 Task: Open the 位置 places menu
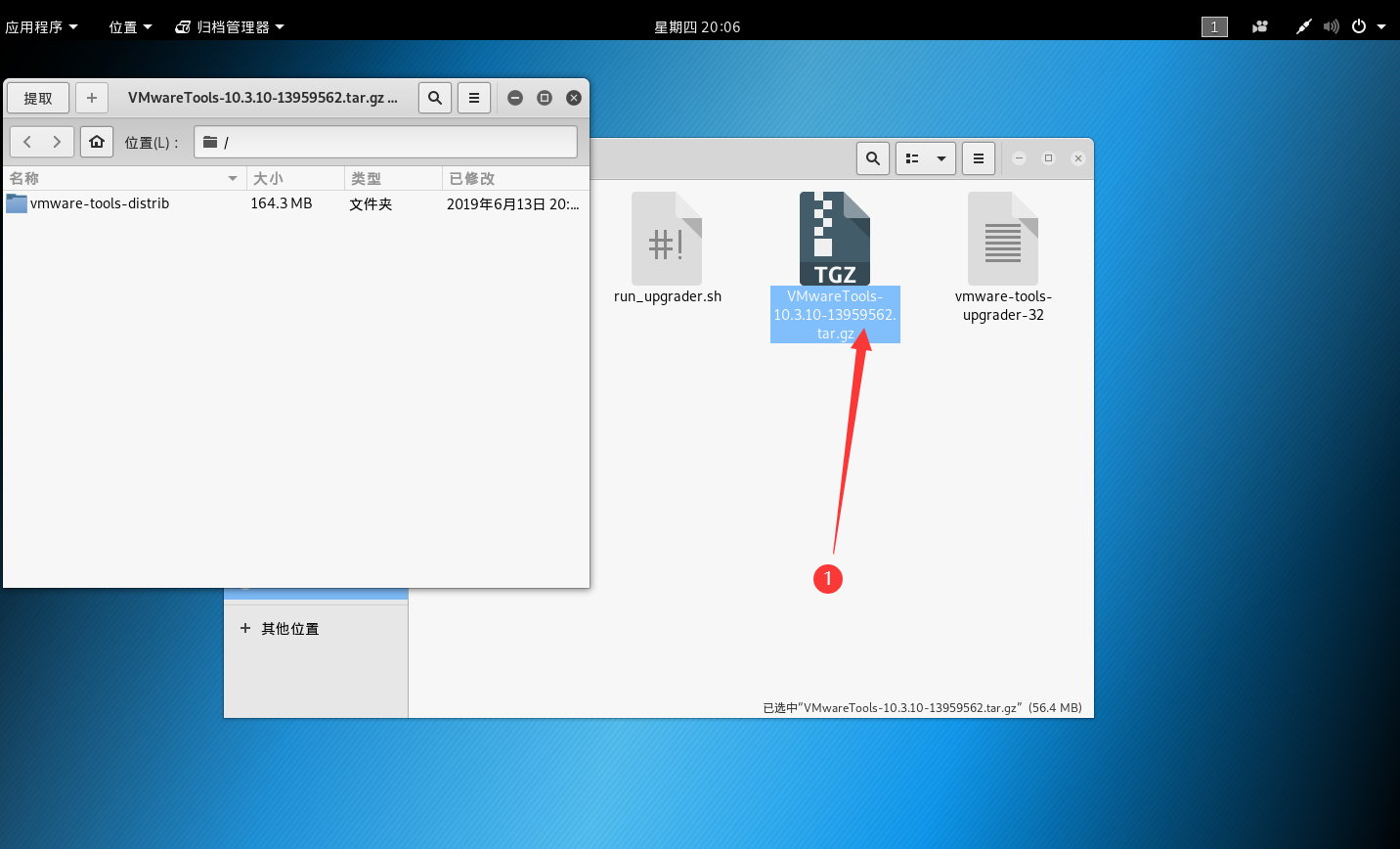(130, 26)
